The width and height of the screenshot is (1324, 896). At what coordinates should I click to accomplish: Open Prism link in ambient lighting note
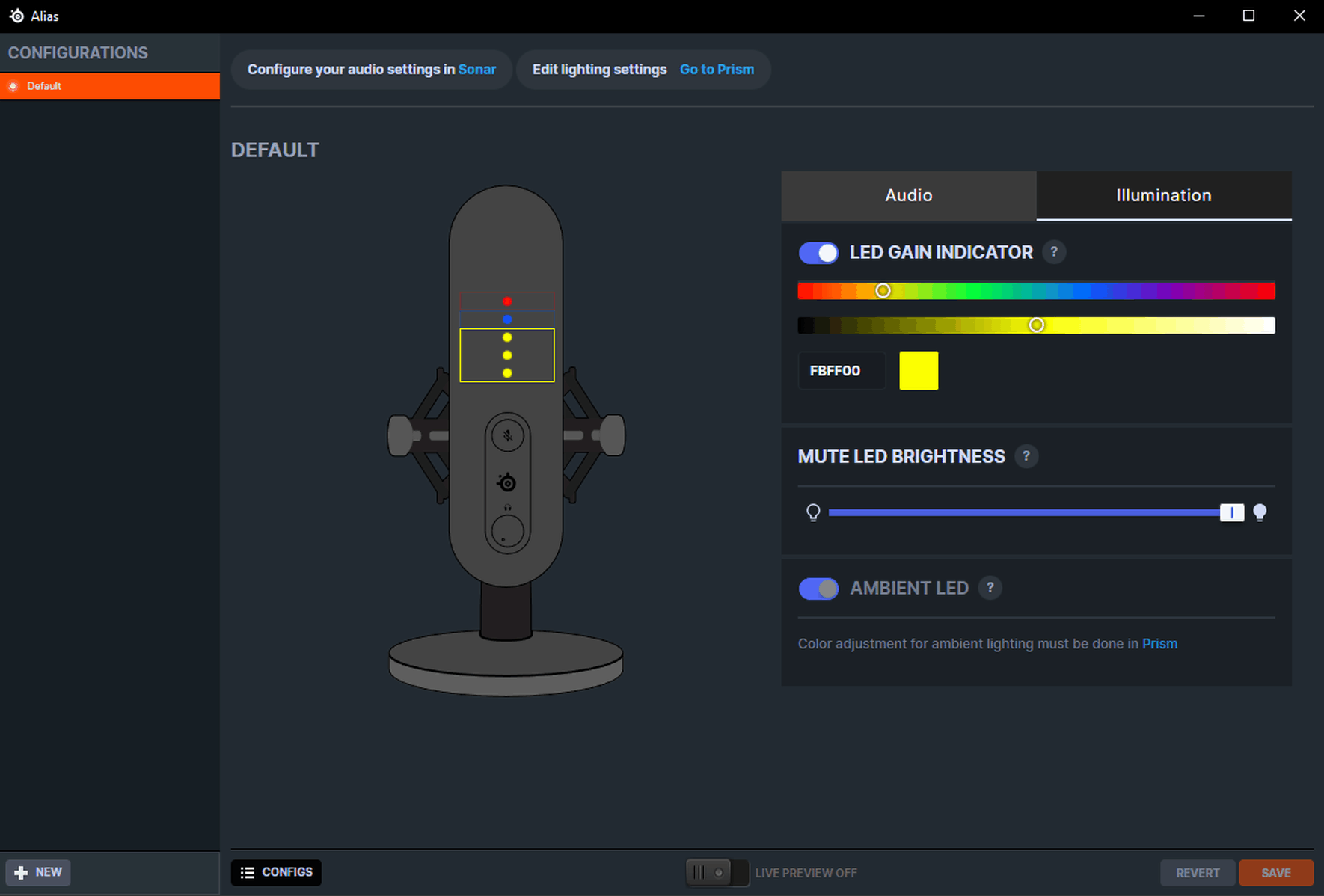click(1159, 644)
